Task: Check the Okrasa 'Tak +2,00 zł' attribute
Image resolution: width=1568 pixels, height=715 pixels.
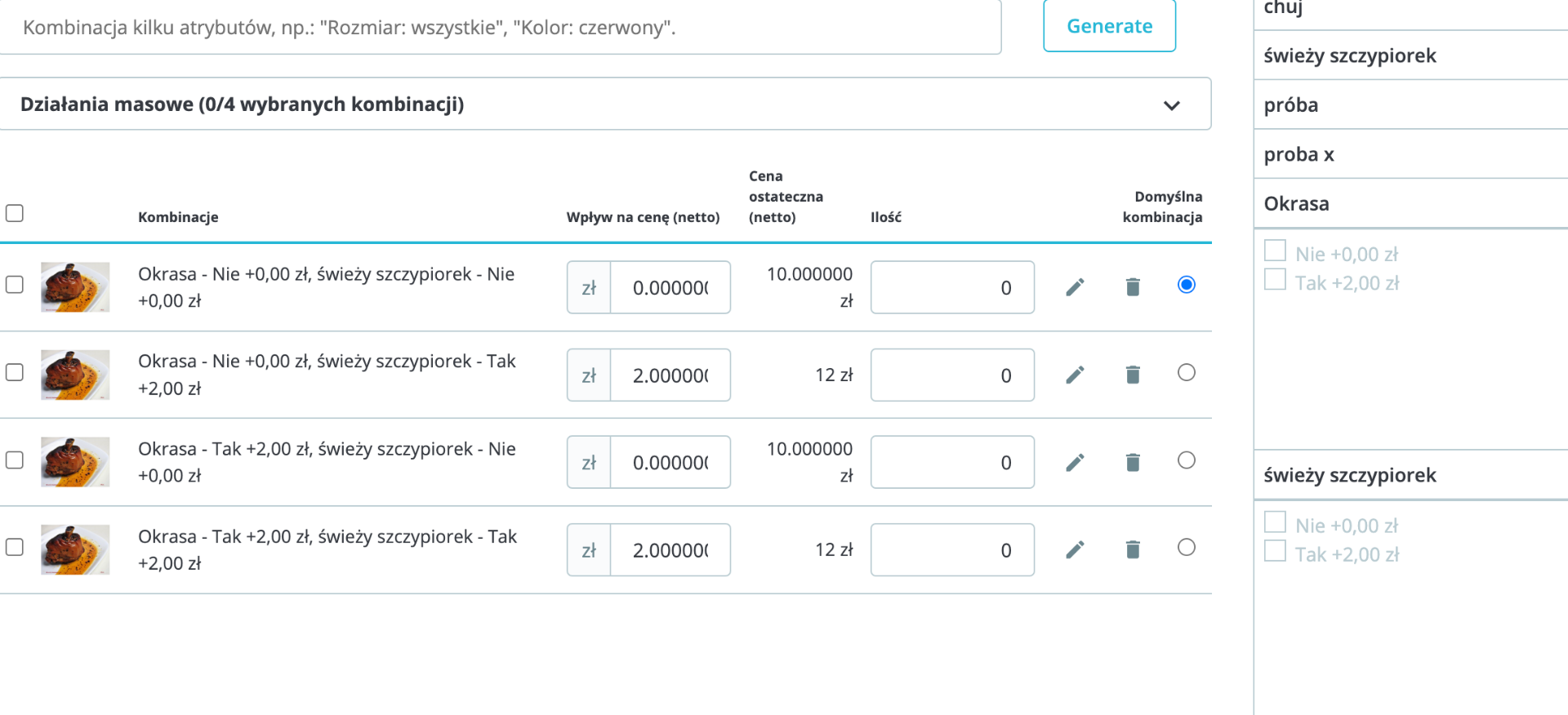Action: pos(1275,280)
